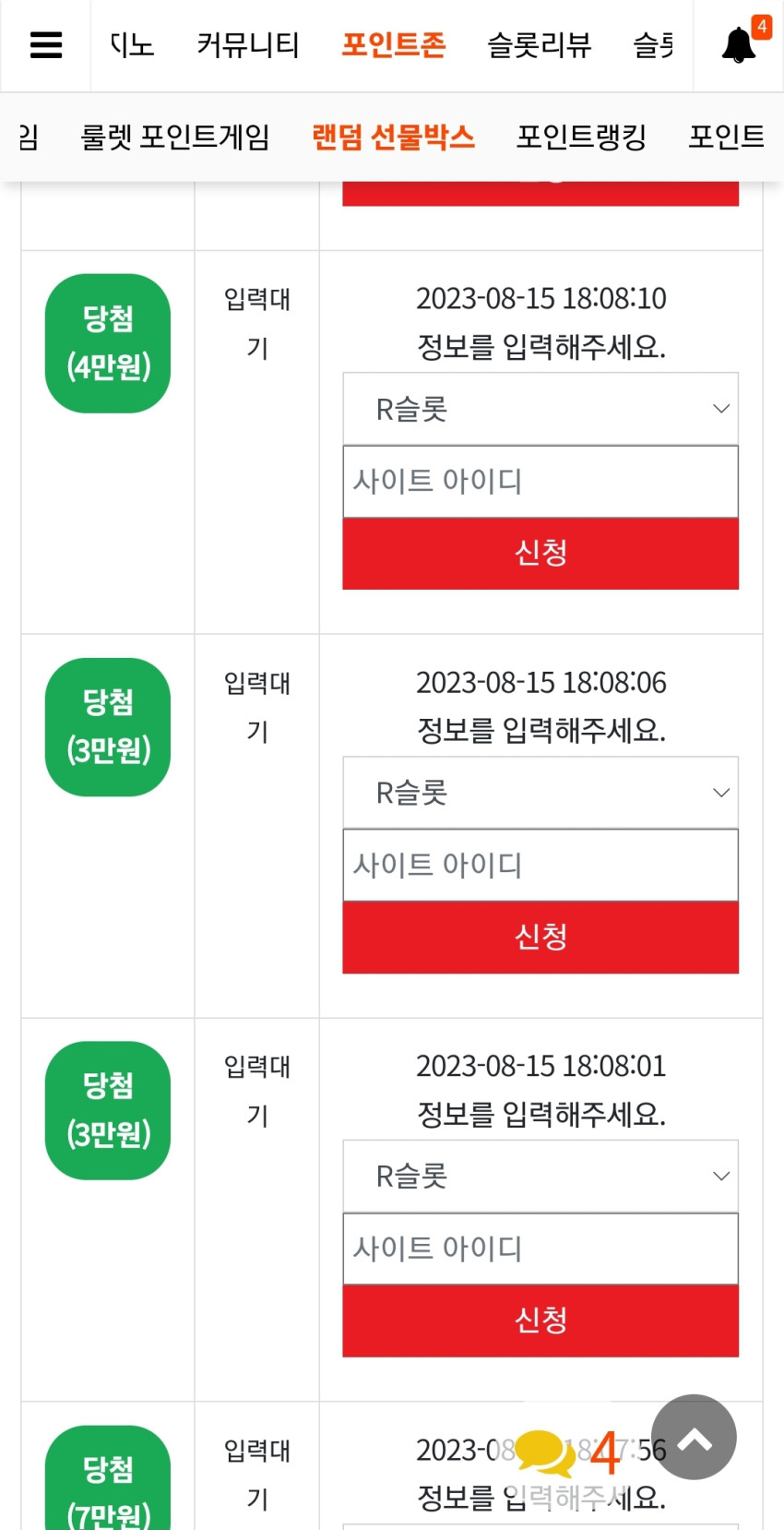Open notifications bell with badge 4

pos(740,44)
